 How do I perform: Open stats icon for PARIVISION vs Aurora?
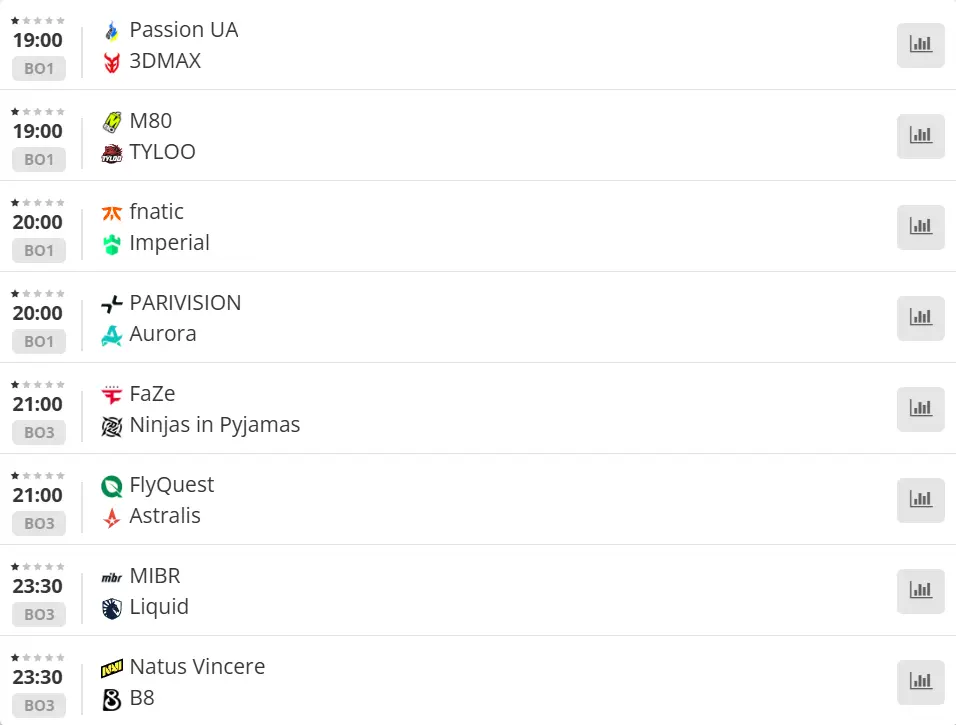click(920, 318)
